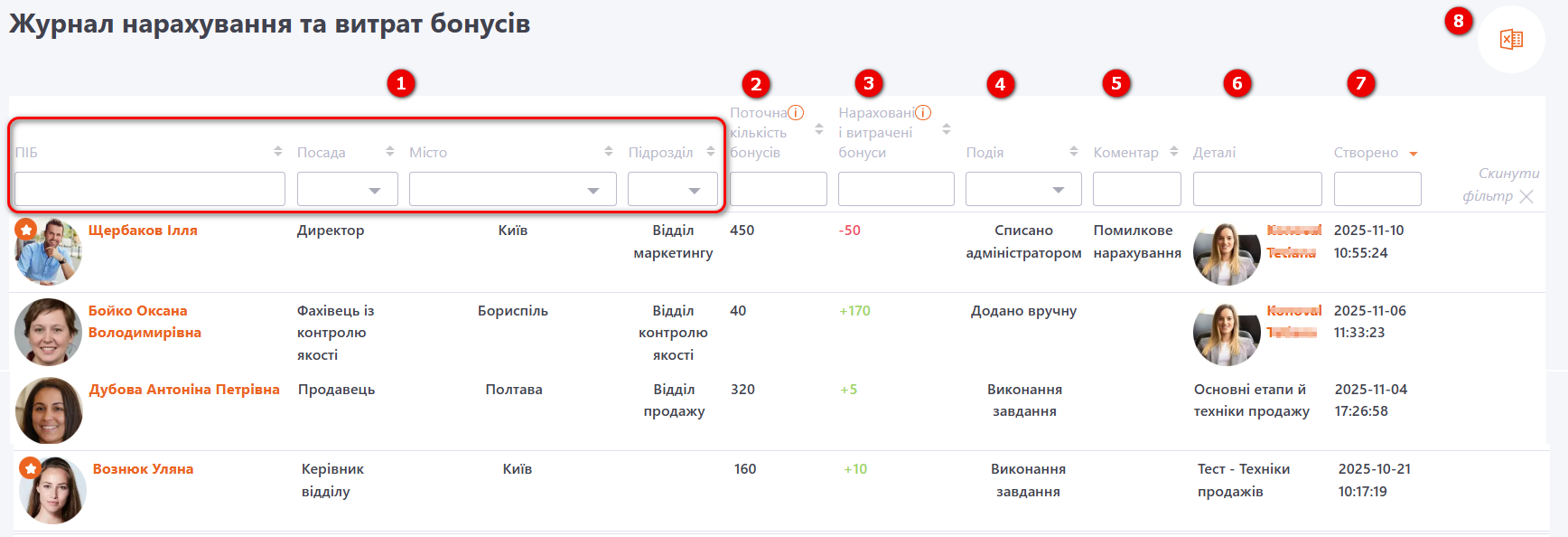This screenshot has height=537, width=1568.
Task: Open Дубова Антоніна Петрівна profile link
Action: coord(184,390)
